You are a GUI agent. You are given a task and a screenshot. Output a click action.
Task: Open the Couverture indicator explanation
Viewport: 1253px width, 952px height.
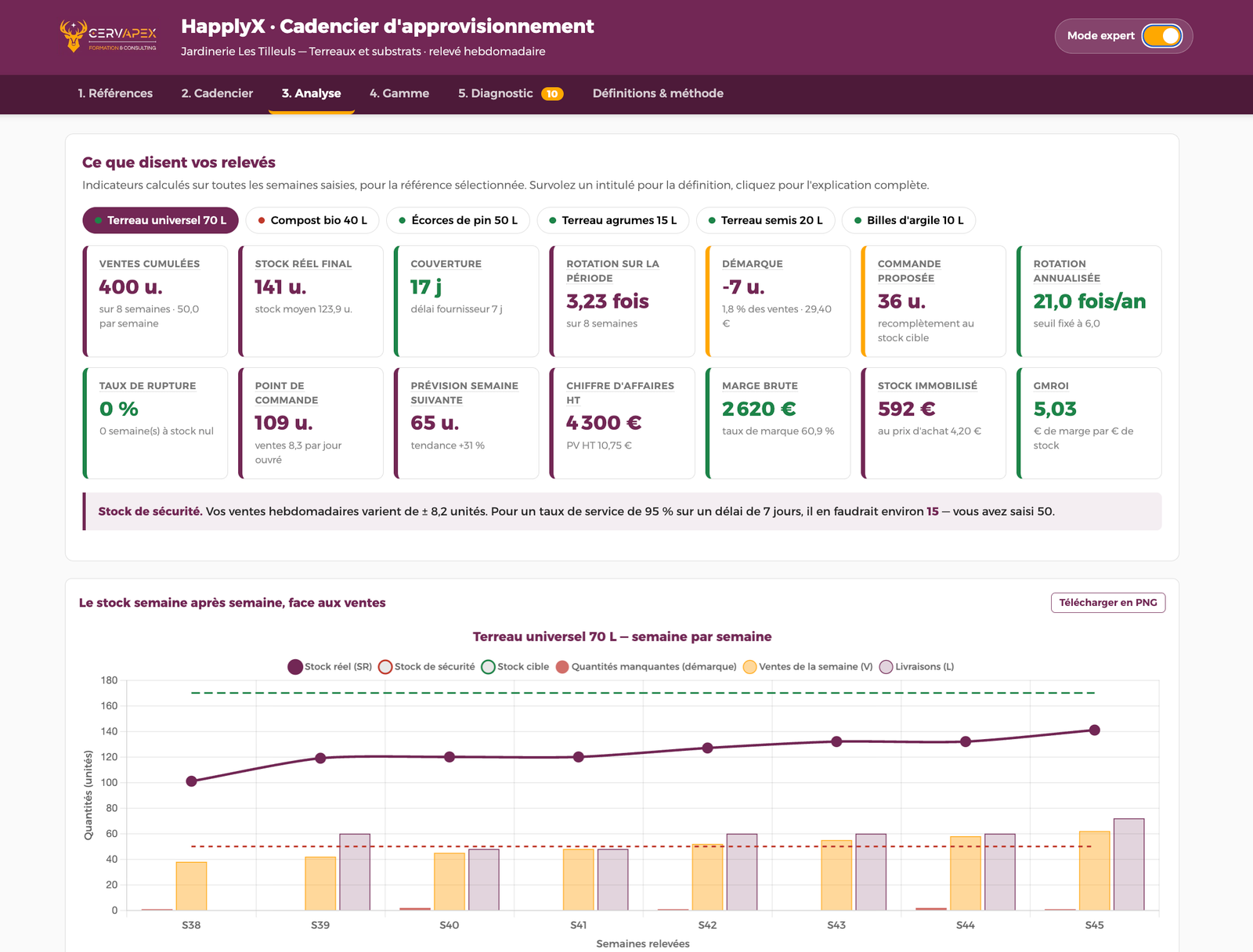tap(446, 264)
